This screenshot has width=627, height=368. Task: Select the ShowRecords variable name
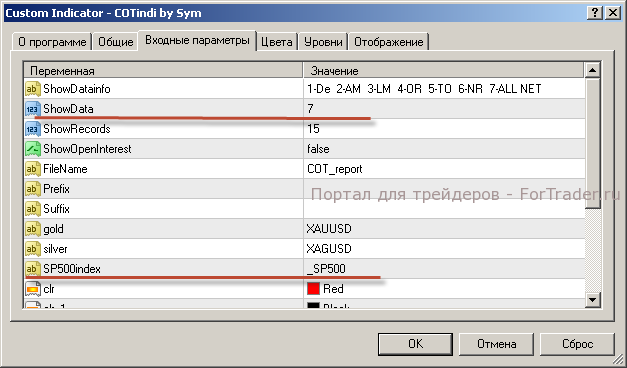[77, 129]
